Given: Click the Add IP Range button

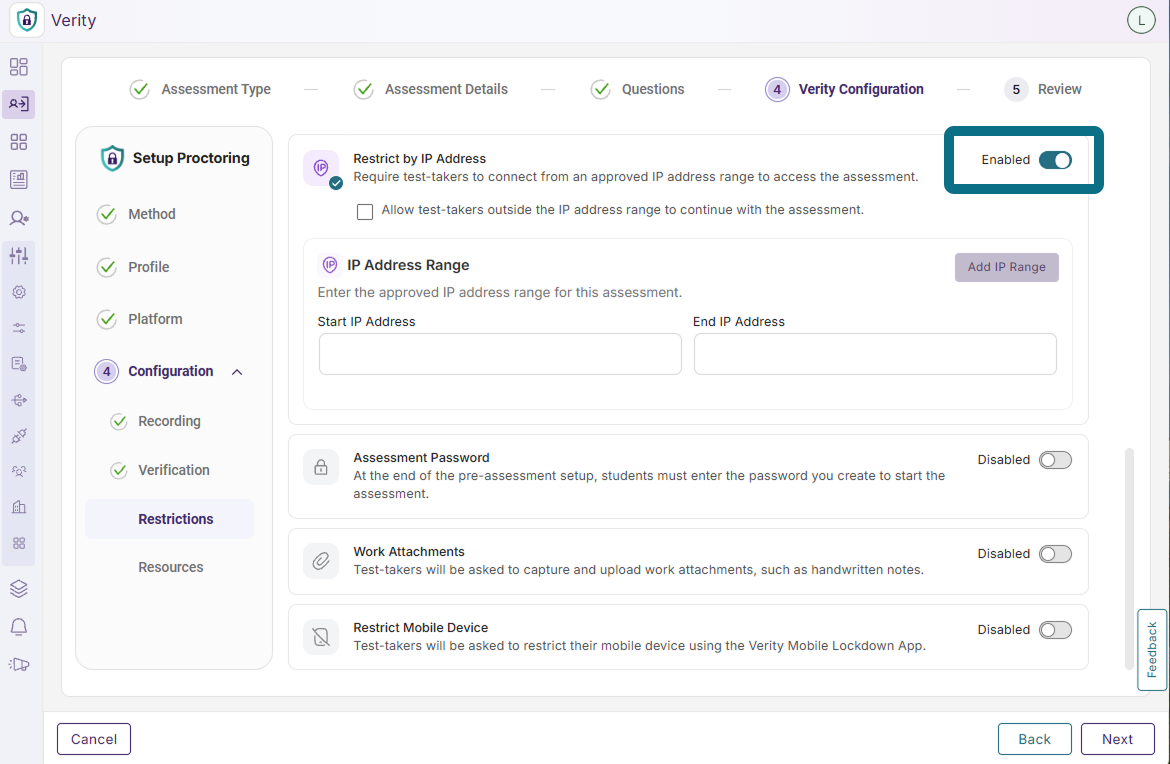Looking at the screenshot, I should tap(1007, 267).
